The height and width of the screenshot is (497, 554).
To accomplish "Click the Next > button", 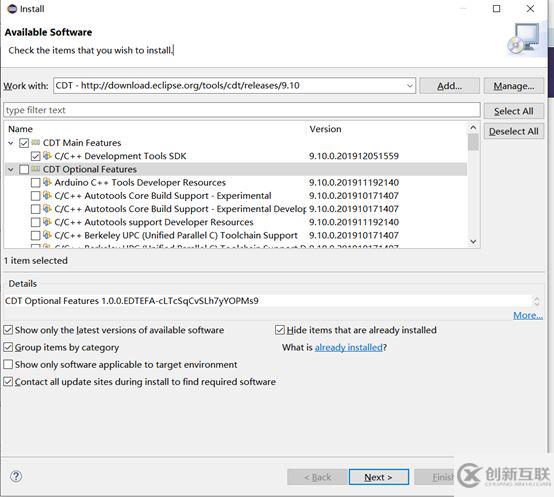I will (x=379, y=477).
